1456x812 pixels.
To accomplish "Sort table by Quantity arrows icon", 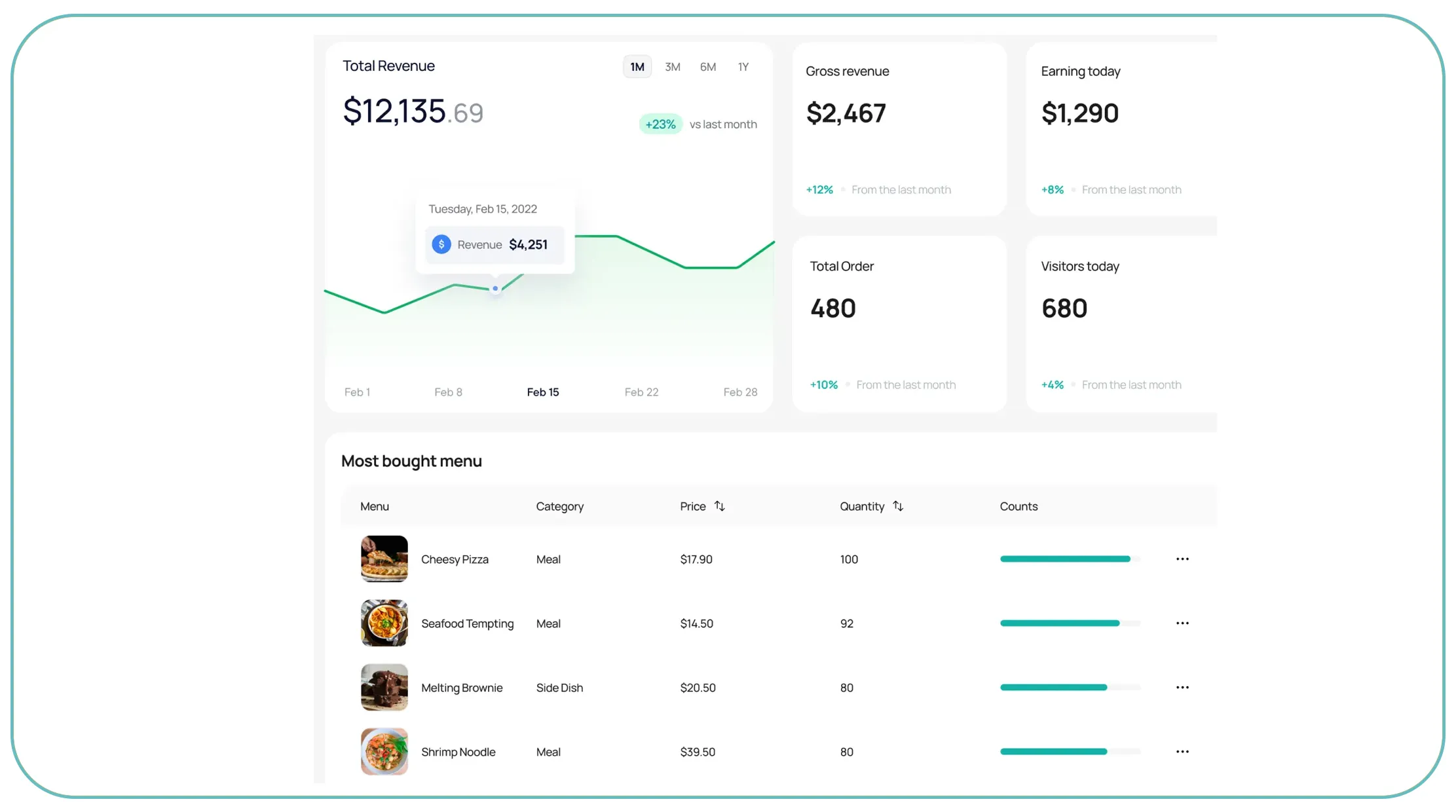I will point(898,506).
